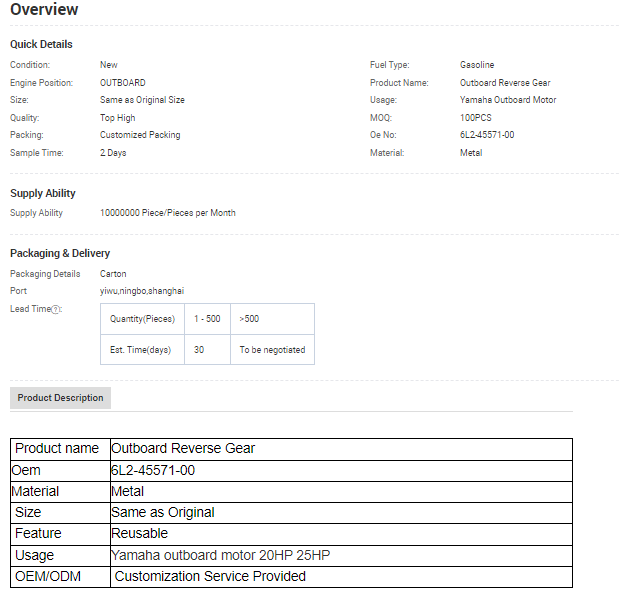This screenshot has height=605, width=619.
Task: Select the Gasoline fuel type value
Action: pos(477,65)
